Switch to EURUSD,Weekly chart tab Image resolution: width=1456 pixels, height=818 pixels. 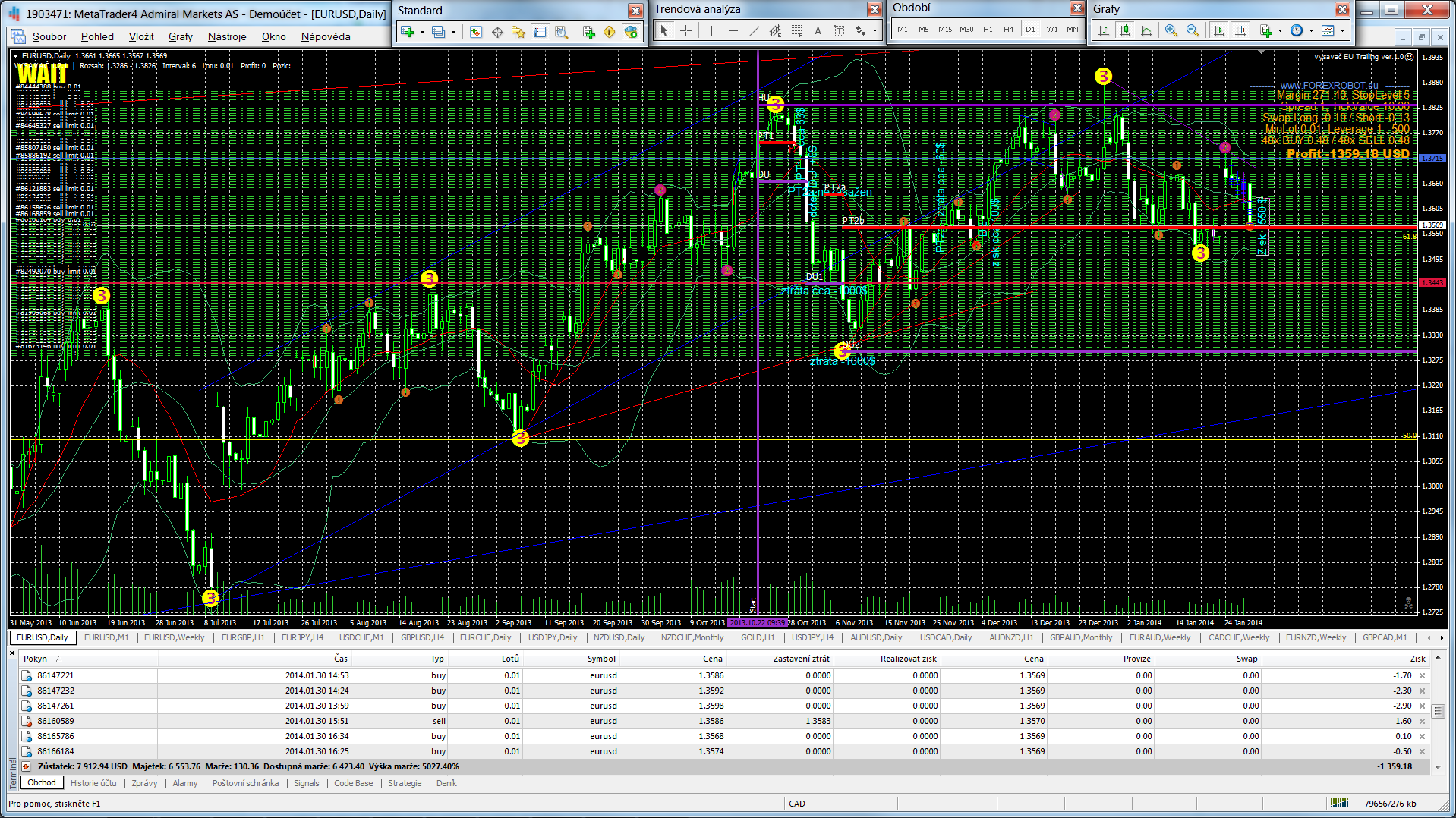pos(175,637)
